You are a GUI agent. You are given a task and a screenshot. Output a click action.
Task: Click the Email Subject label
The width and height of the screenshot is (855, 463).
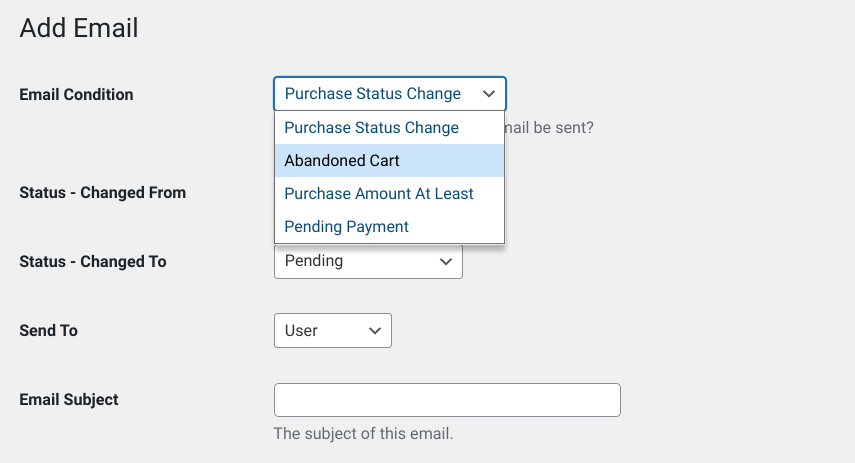69,400
